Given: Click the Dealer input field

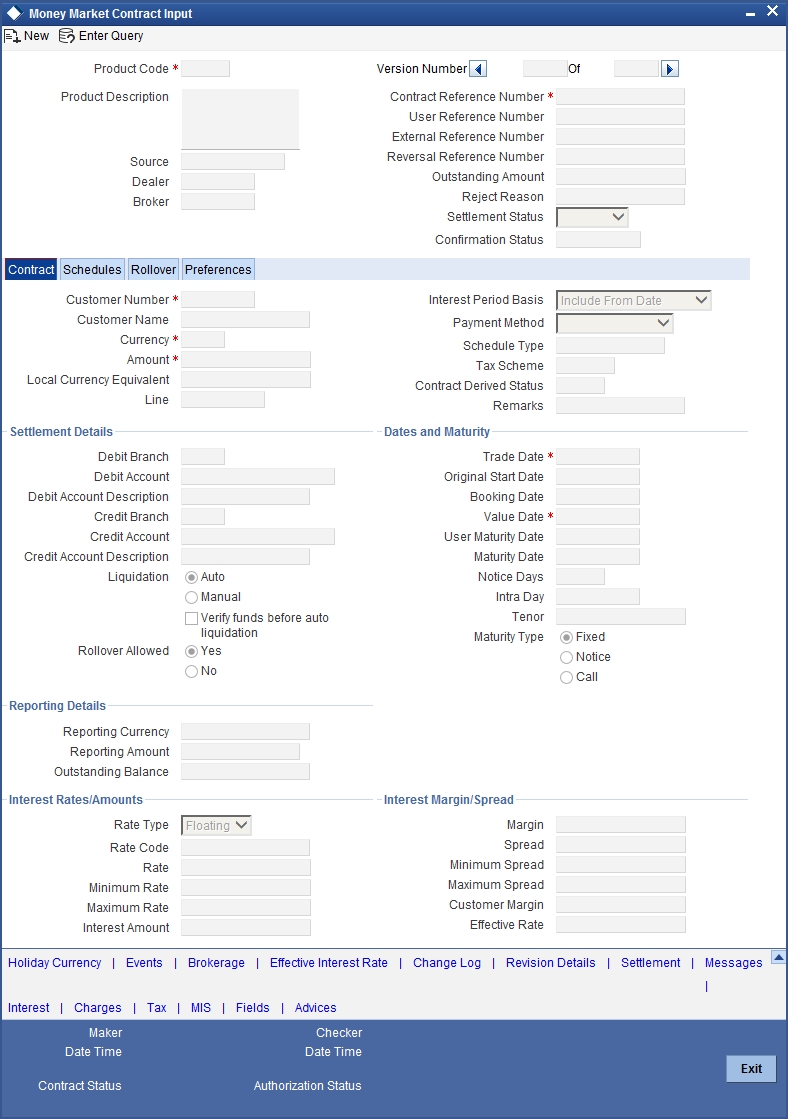Looking at the screenshot, I should coord(218,181).
